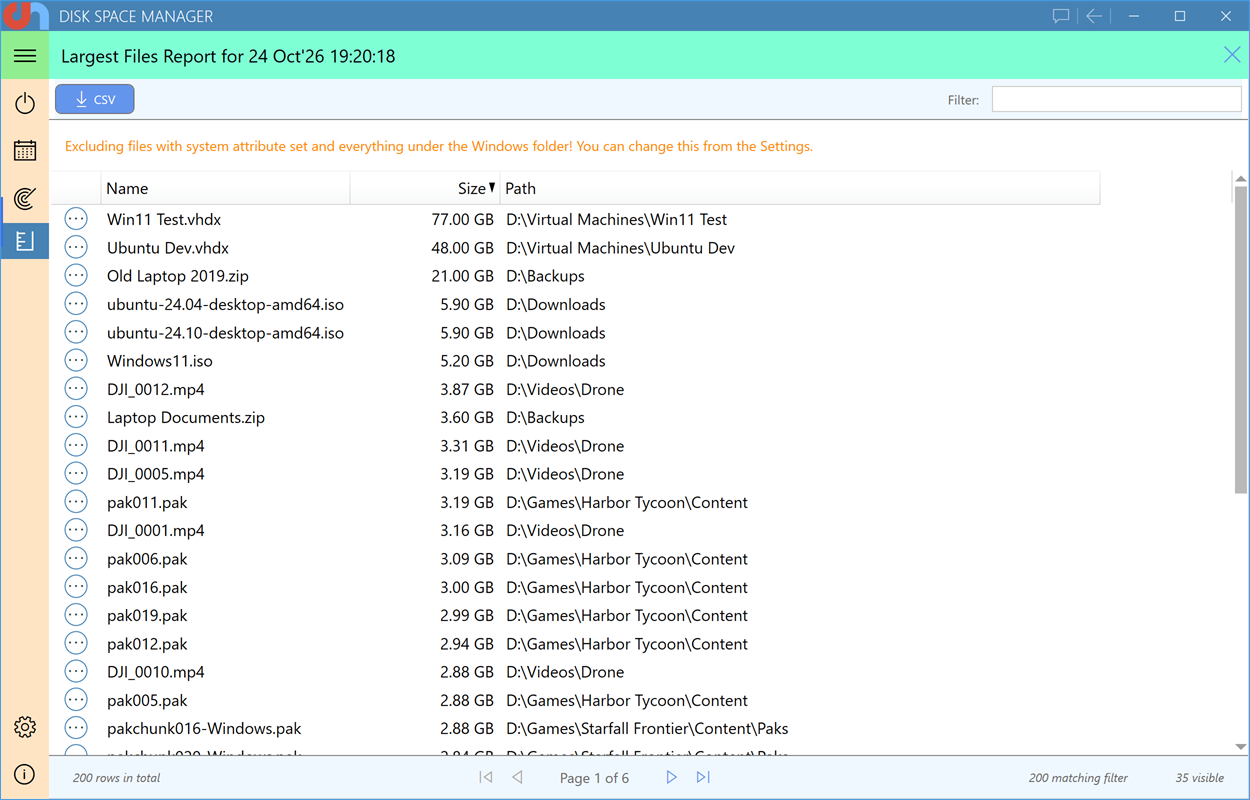1250x800 pixels.
Task: Open actions menu for pak019.pak
Action: [x=76, y=615]
